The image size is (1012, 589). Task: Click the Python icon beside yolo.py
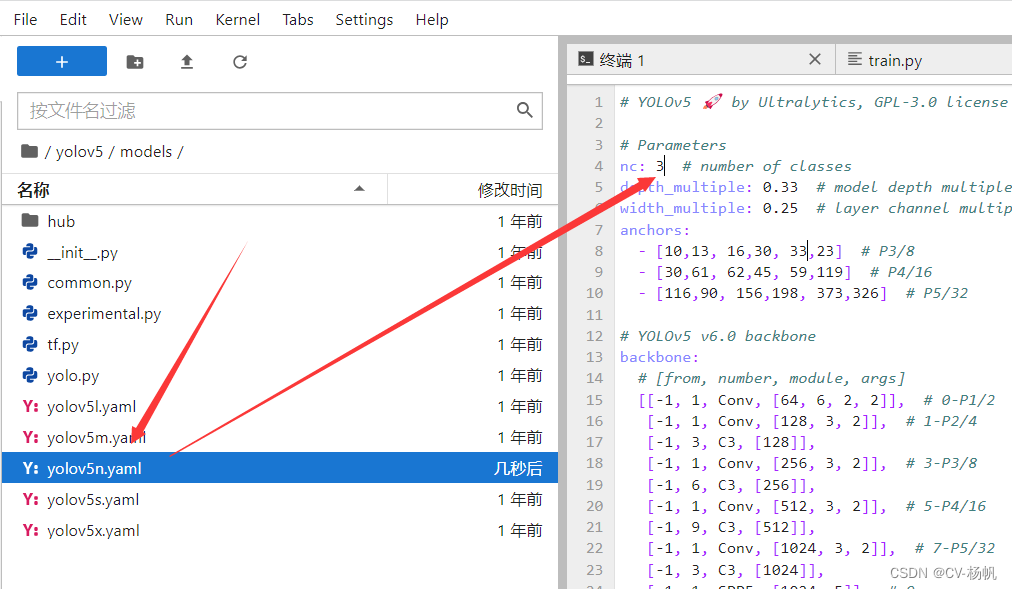tap(30, 375)
